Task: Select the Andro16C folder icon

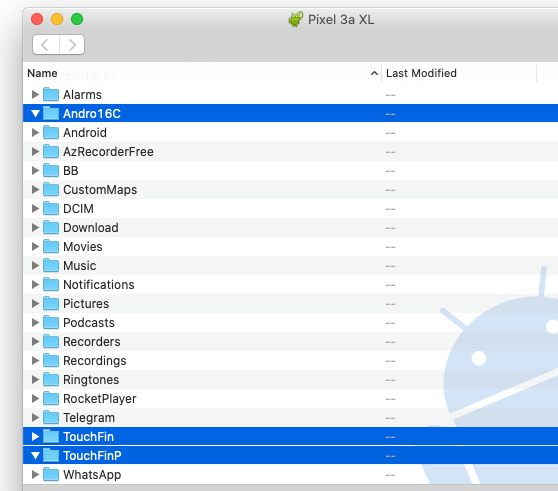Action: pyautogui.click(x=51, y=113)
